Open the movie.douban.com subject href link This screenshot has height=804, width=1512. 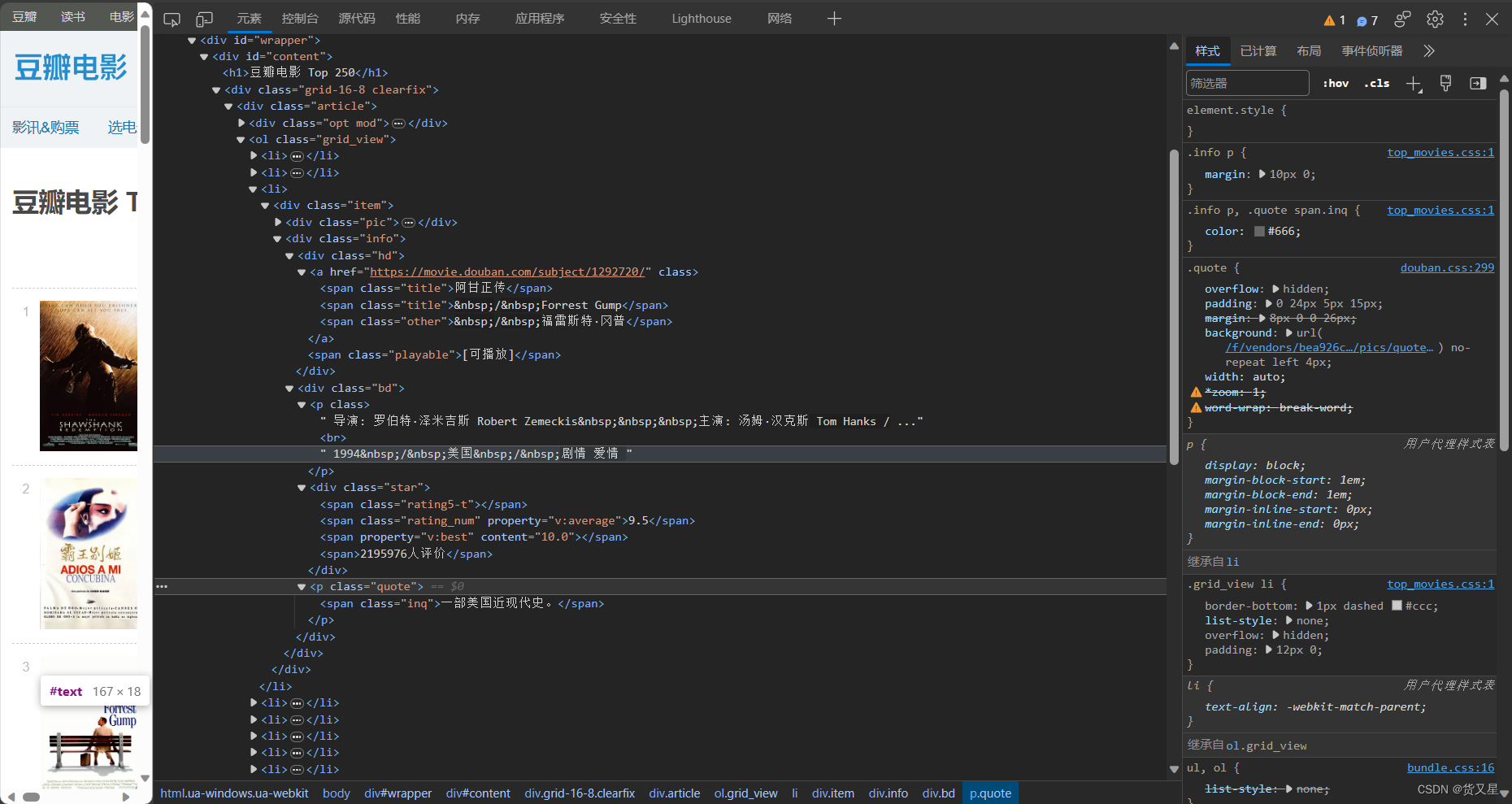(507, 272)
